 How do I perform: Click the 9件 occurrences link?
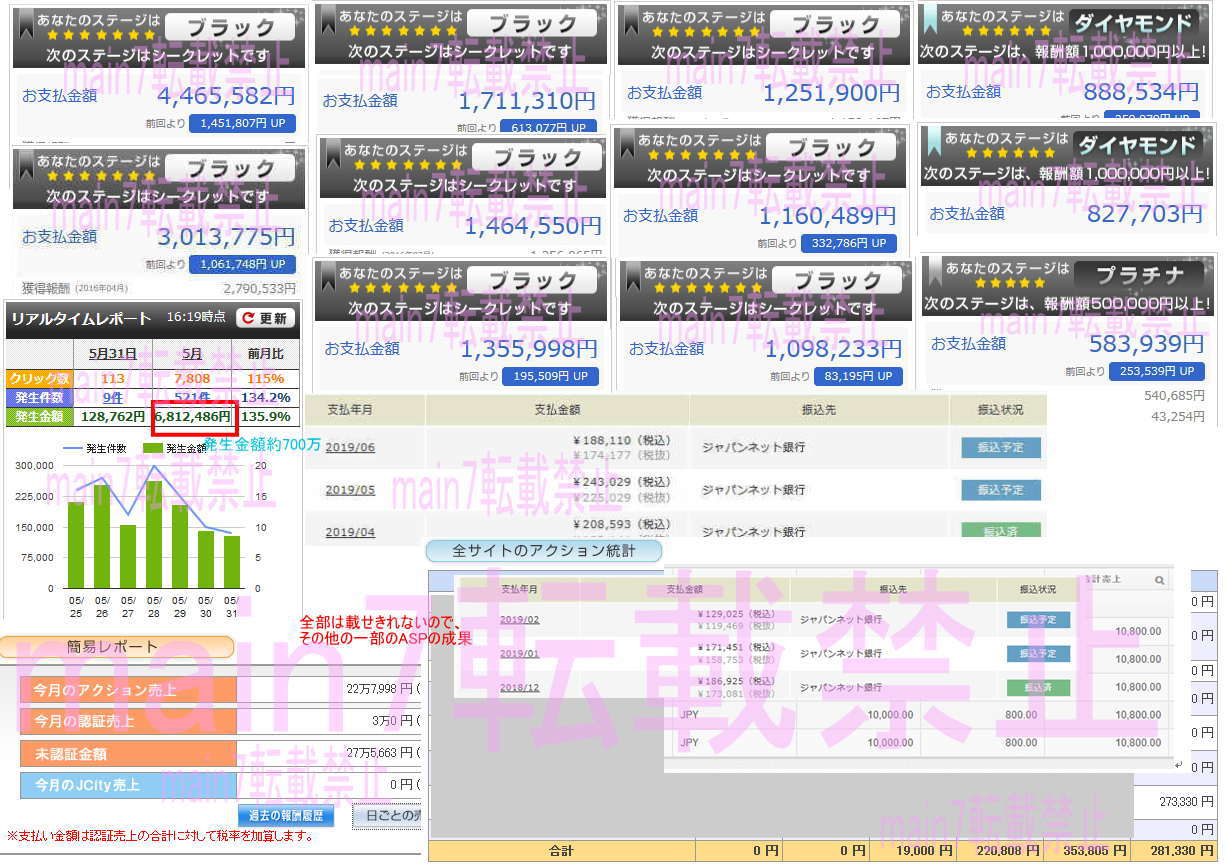[x=112, y=397]
